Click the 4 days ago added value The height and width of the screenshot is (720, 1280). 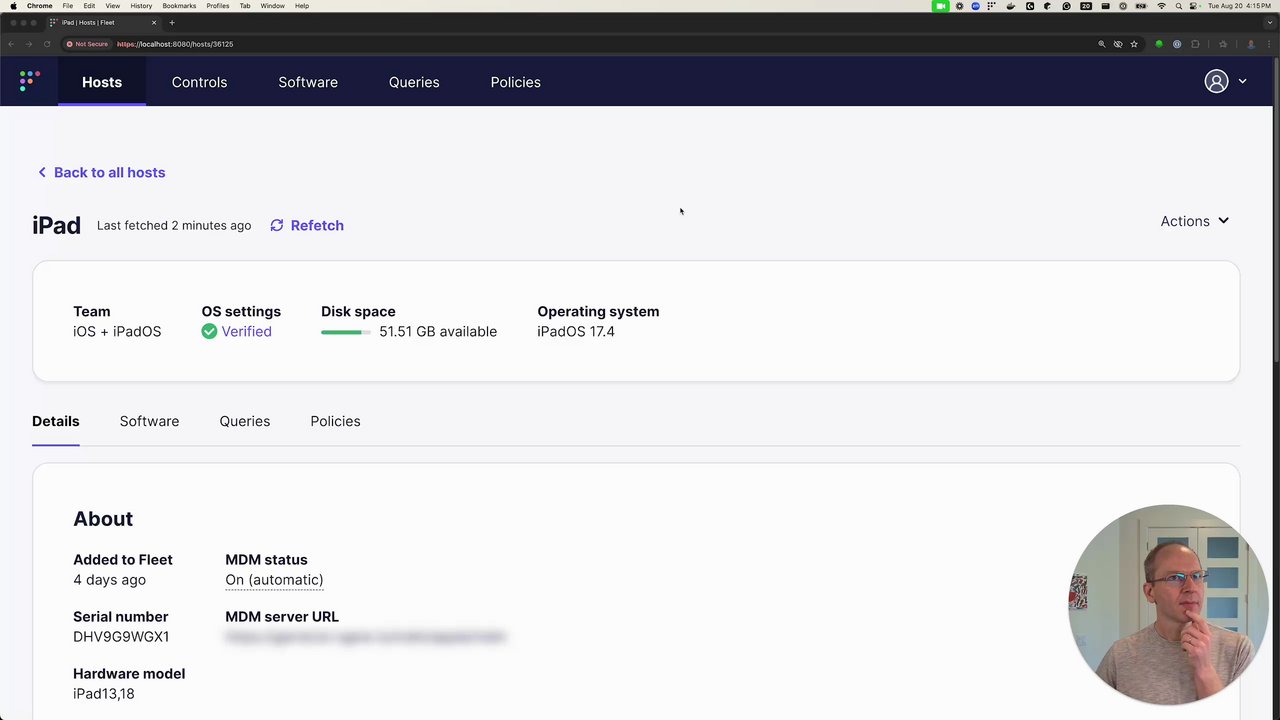109,580
